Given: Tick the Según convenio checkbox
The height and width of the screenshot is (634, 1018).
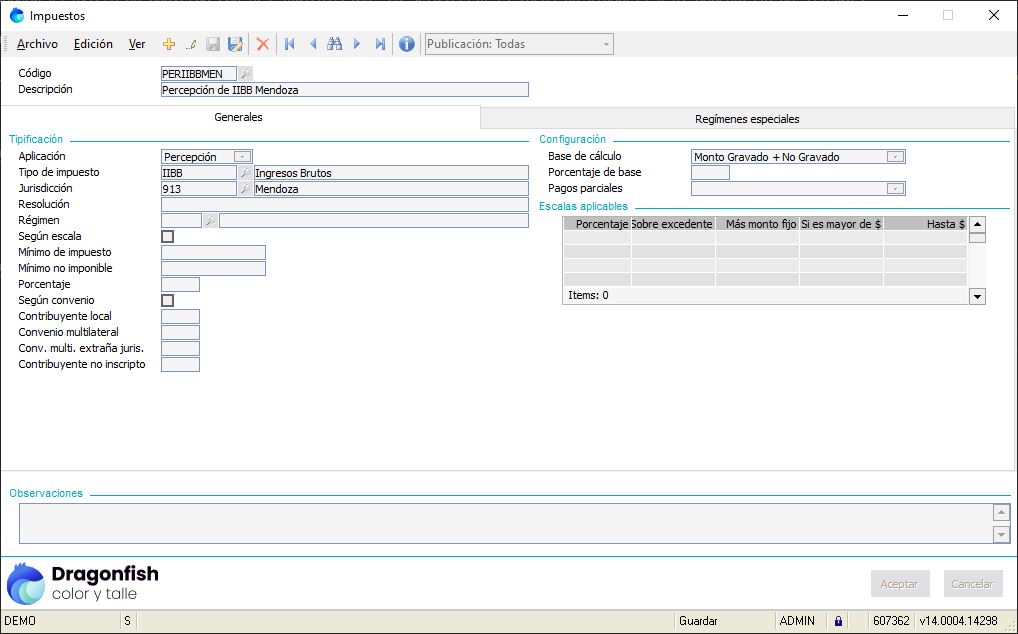Looking at the screenshot, I should point(168,300).
